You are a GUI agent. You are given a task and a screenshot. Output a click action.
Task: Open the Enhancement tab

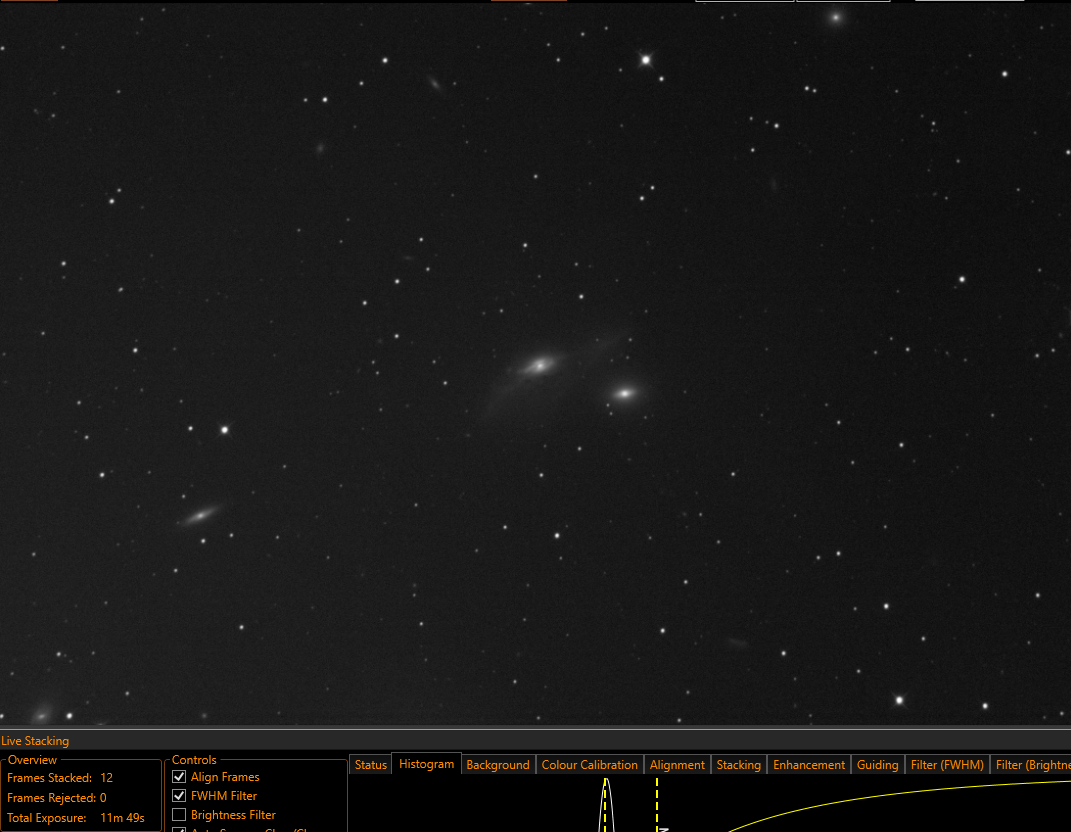[x=809, y=764]
